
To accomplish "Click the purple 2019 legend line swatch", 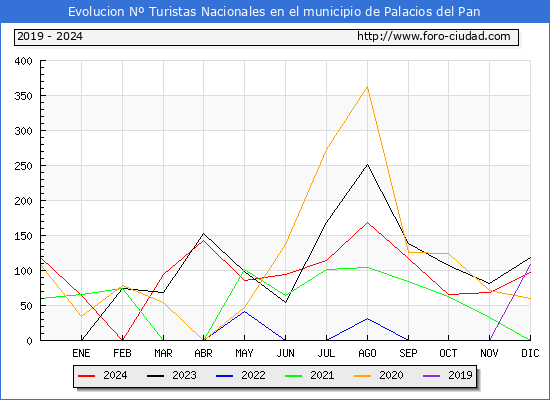I will point(432,376).
